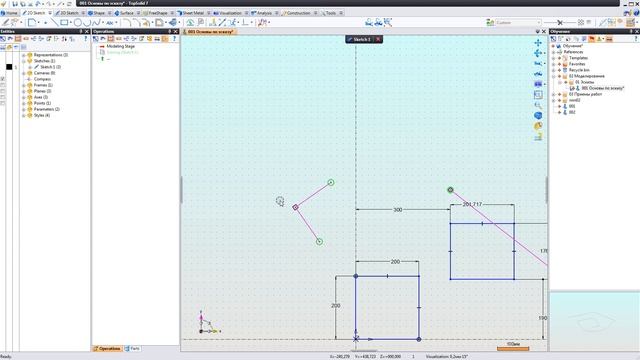Click the Fillet sketch tool

[x=127, y=22]
